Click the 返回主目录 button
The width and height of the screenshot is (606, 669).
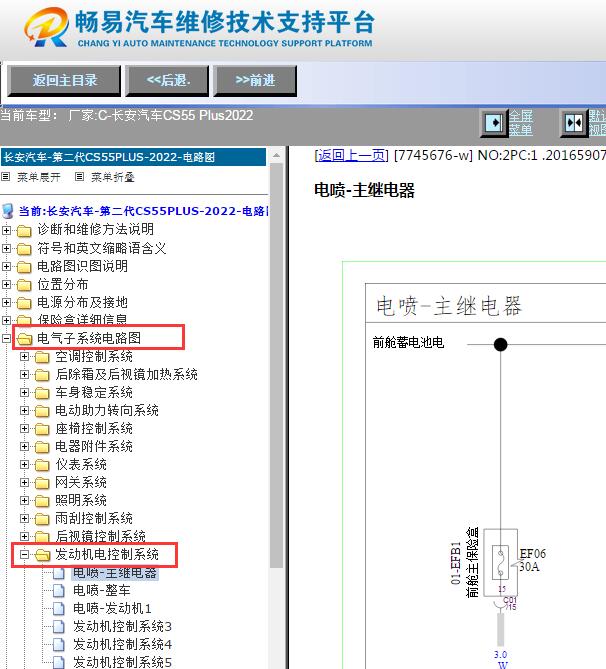(x=64, y=81)
